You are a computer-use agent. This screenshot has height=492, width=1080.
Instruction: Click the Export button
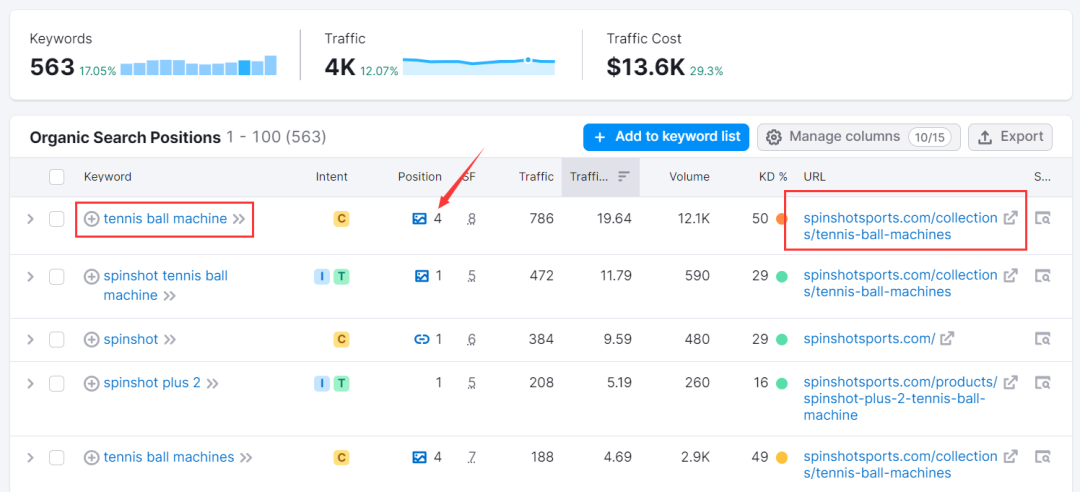[1010, 137]
